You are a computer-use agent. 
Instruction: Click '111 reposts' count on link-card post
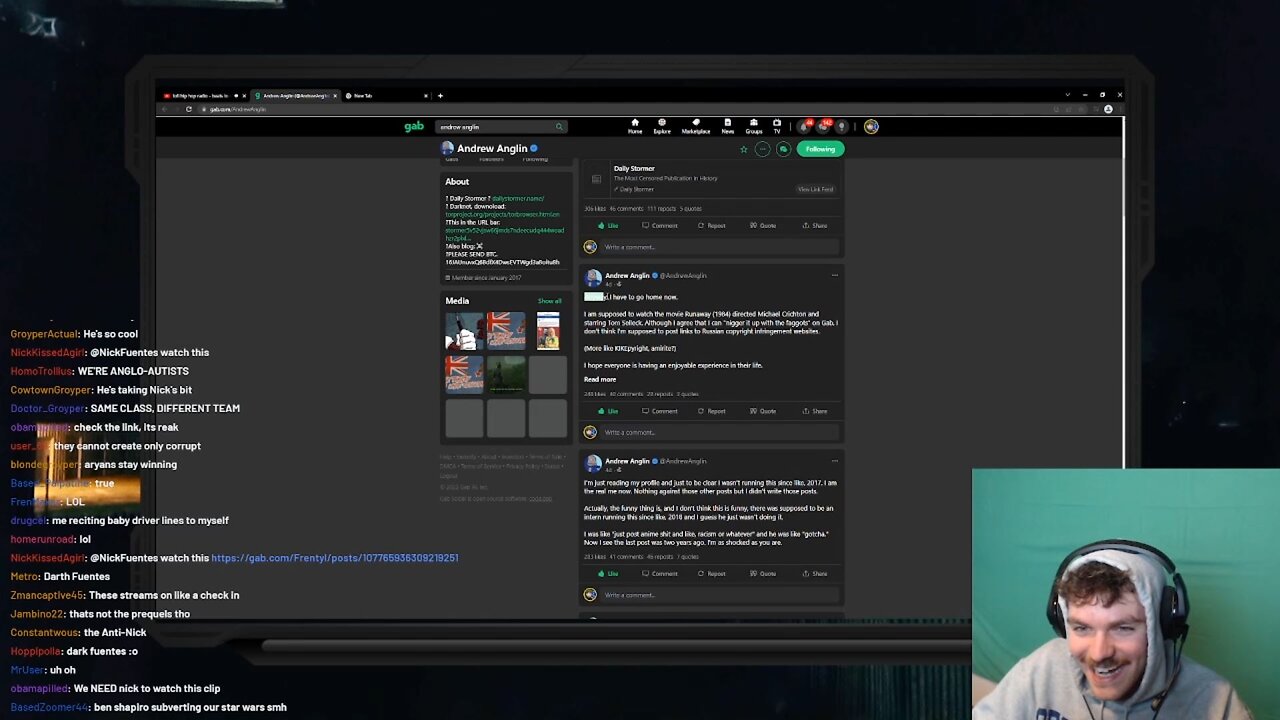661,209
